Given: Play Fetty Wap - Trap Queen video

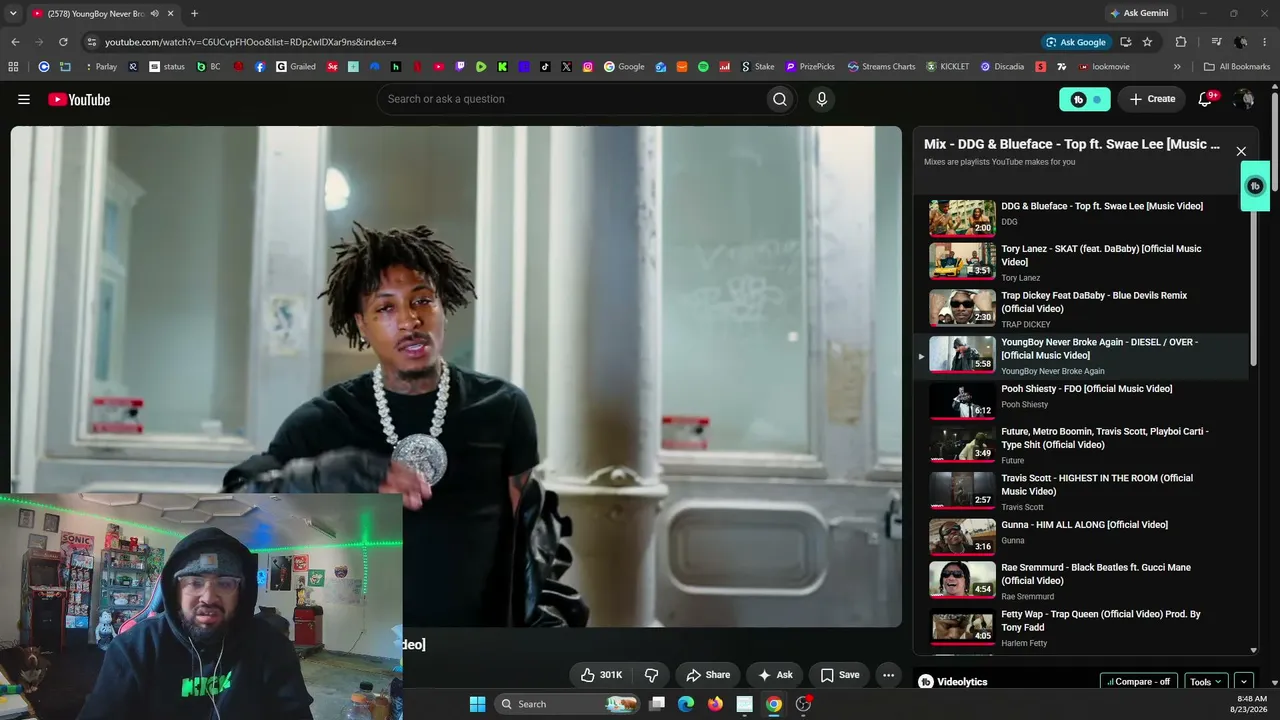Looking at the screenshot, I should pyautogui.click(x=1083, y=628).
